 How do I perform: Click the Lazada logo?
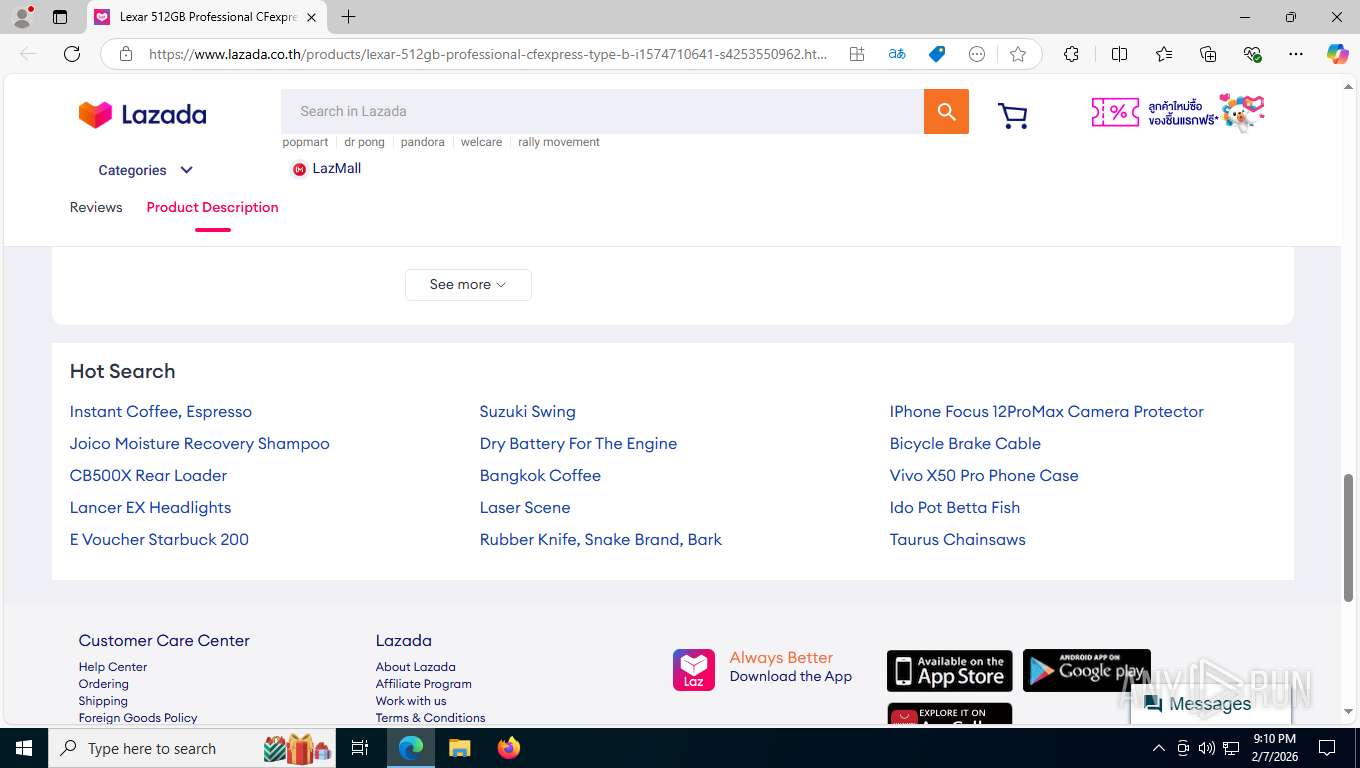142,115
